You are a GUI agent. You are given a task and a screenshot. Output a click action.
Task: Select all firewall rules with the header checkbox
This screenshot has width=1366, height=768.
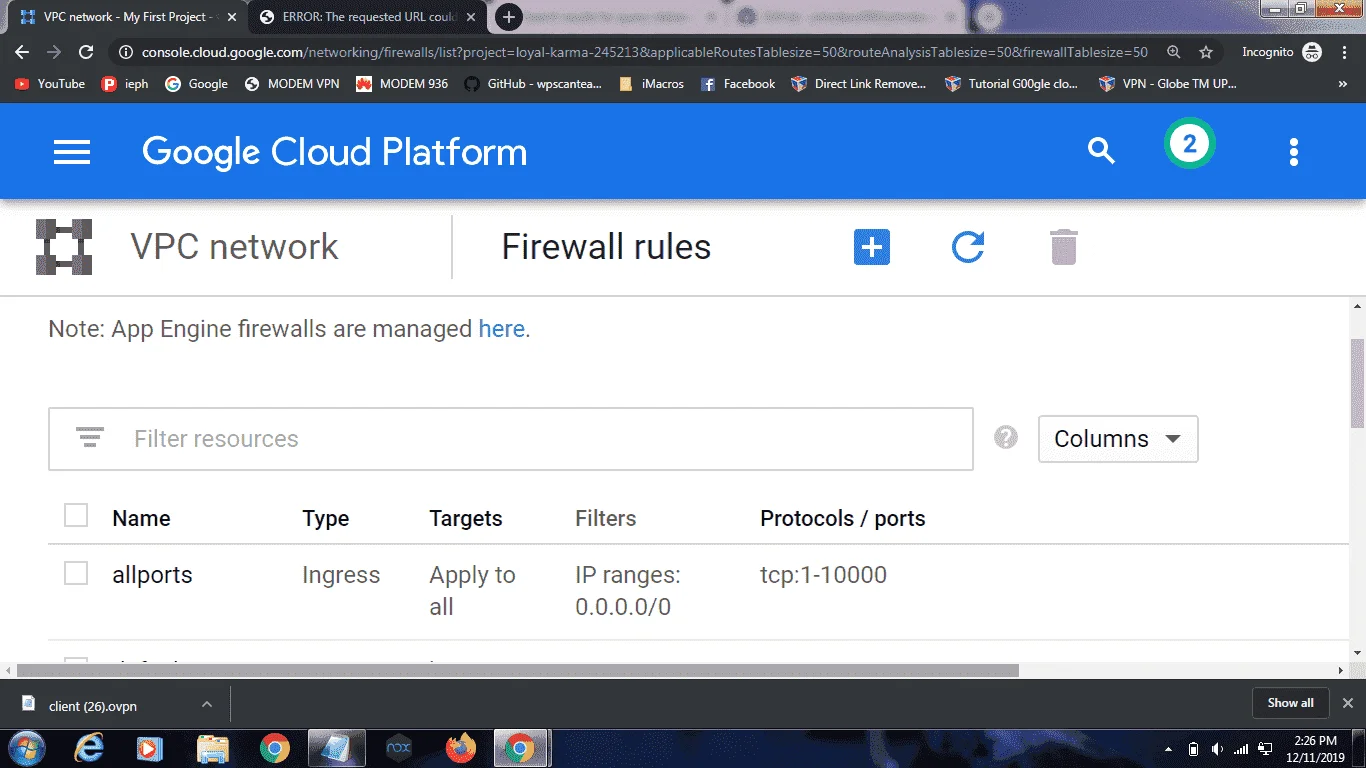coord(76,516)
